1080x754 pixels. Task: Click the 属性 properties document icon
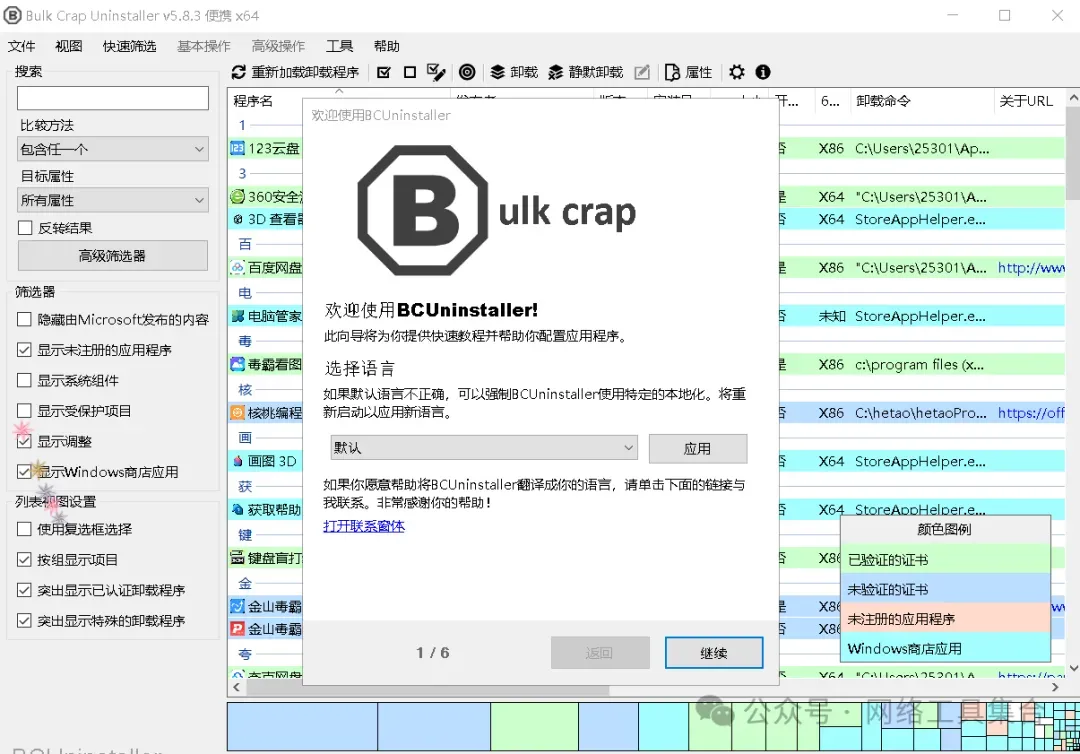pyautogui.click(x=672, y=72)
